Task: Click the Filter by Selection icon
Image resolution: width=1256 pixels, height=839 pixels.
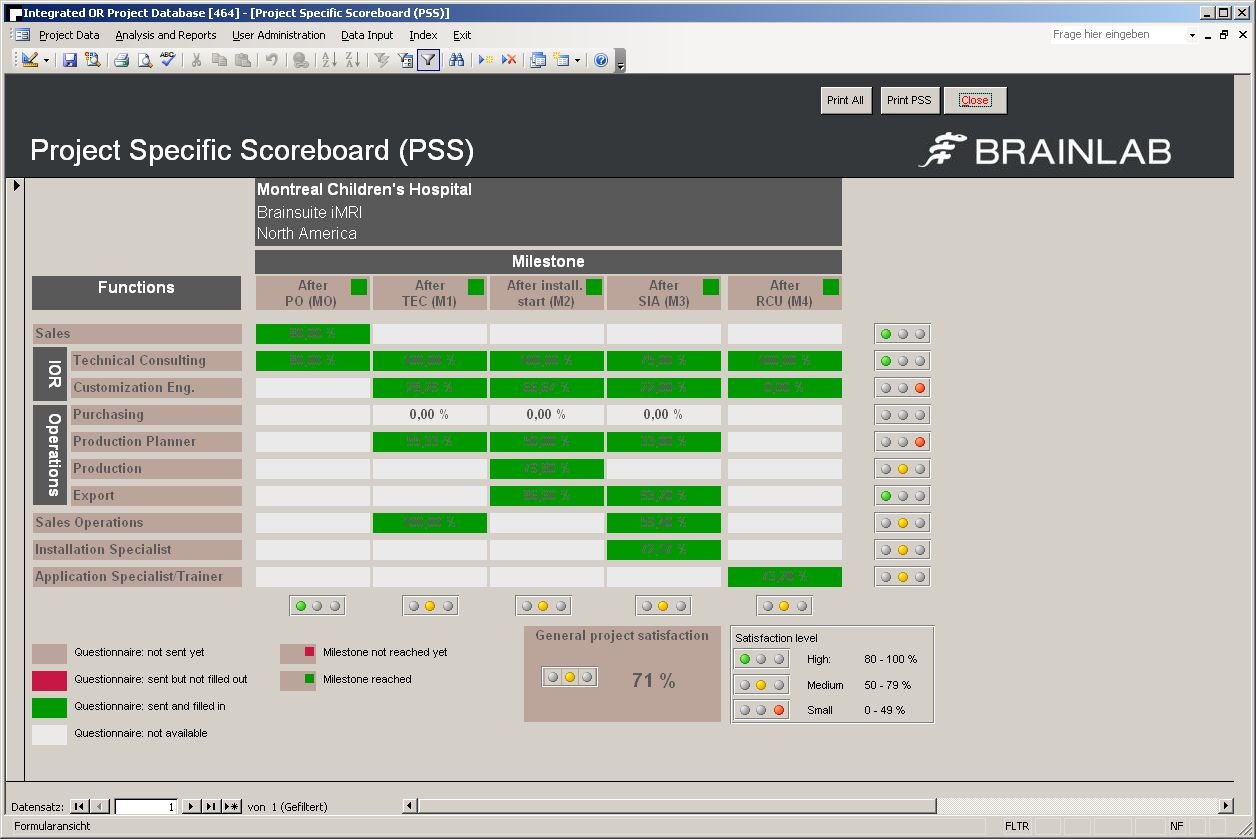Action: click(x=382, y=60)
